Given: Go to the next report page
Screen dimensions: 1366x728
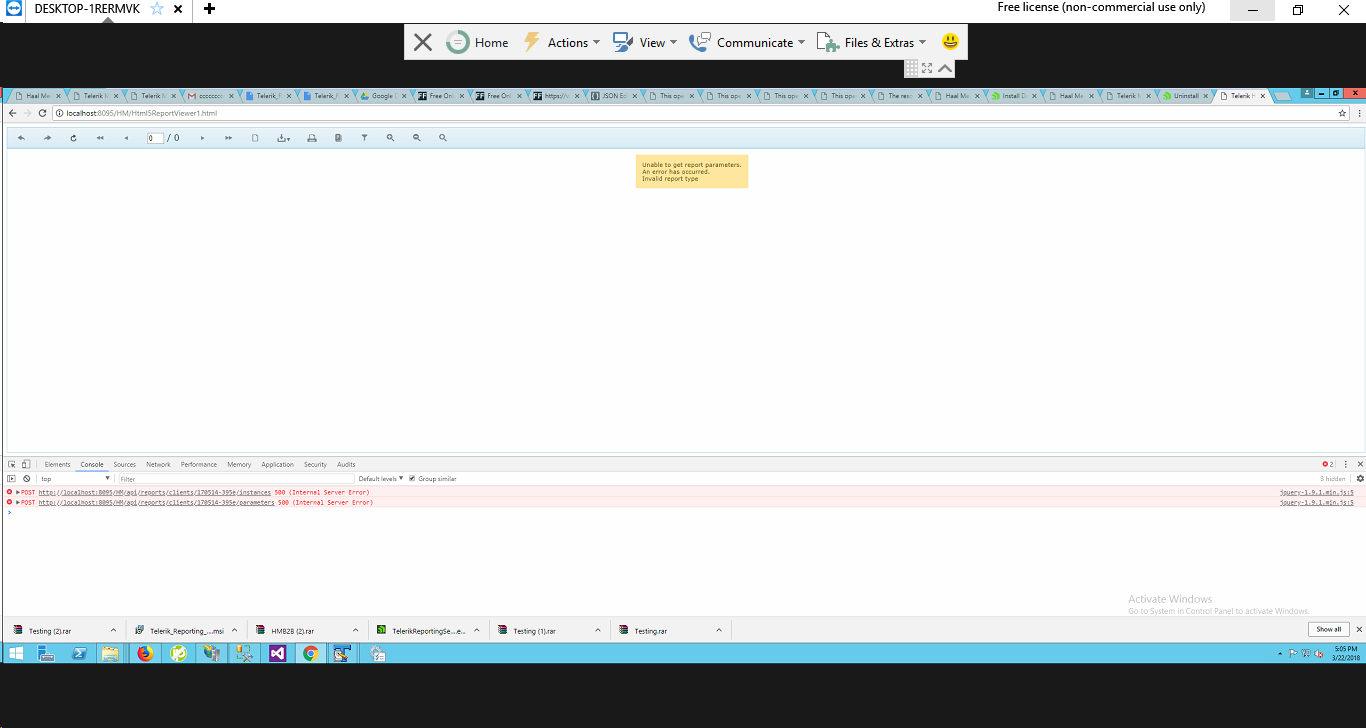Looking at the screenshot, I should [202, 138].
